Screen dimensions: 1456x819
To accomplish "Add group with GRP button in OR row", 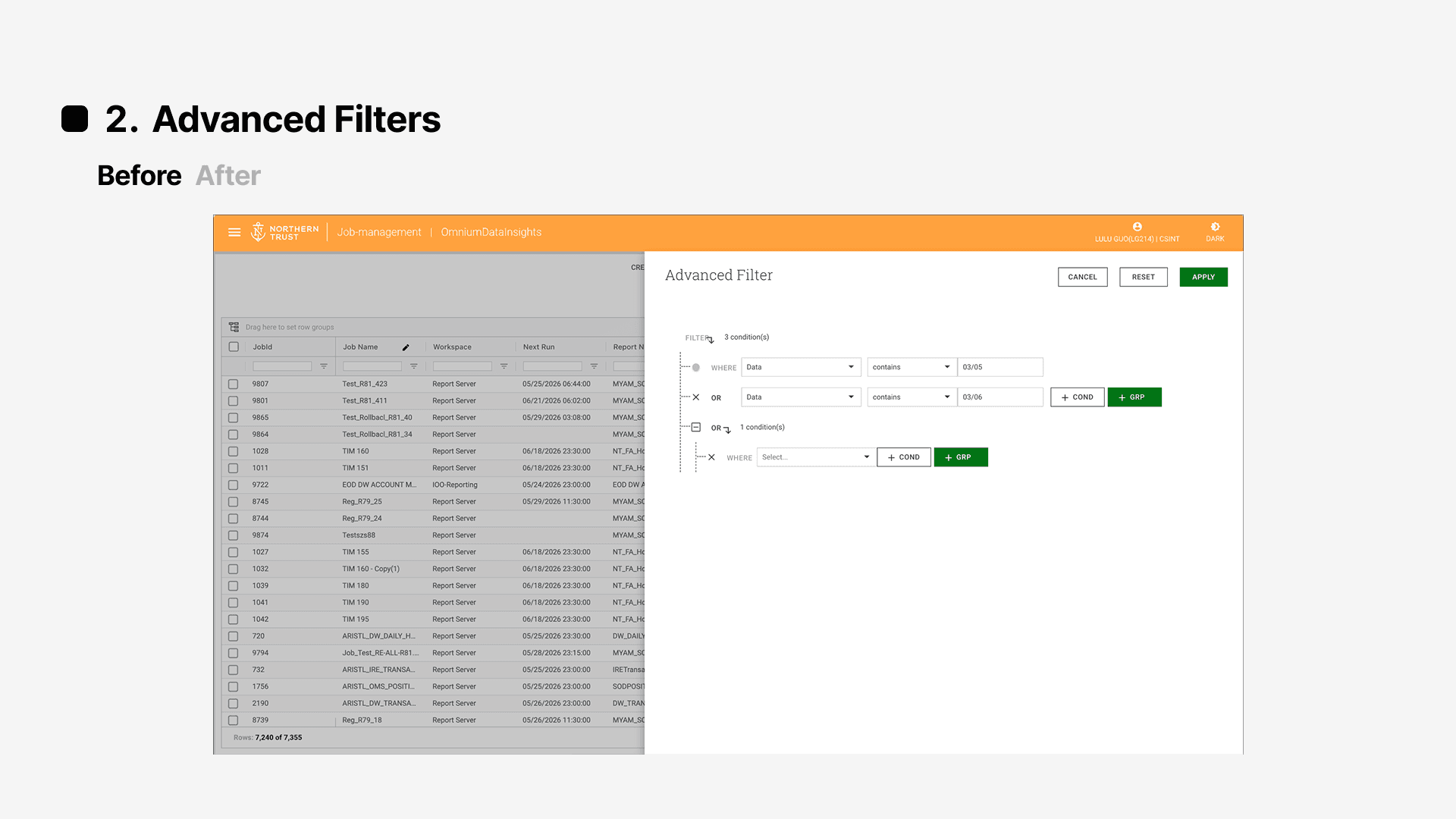I will pyautogui.click(x=1134, y=397).
